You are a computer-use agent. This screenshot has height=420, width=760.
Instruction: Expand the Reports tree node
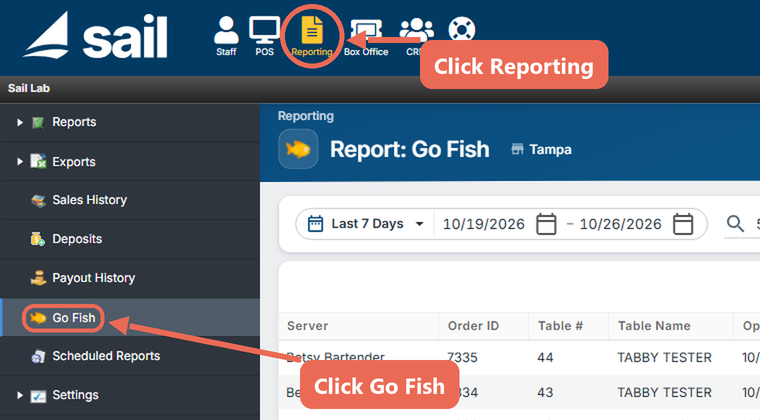[x=20, y=123]
